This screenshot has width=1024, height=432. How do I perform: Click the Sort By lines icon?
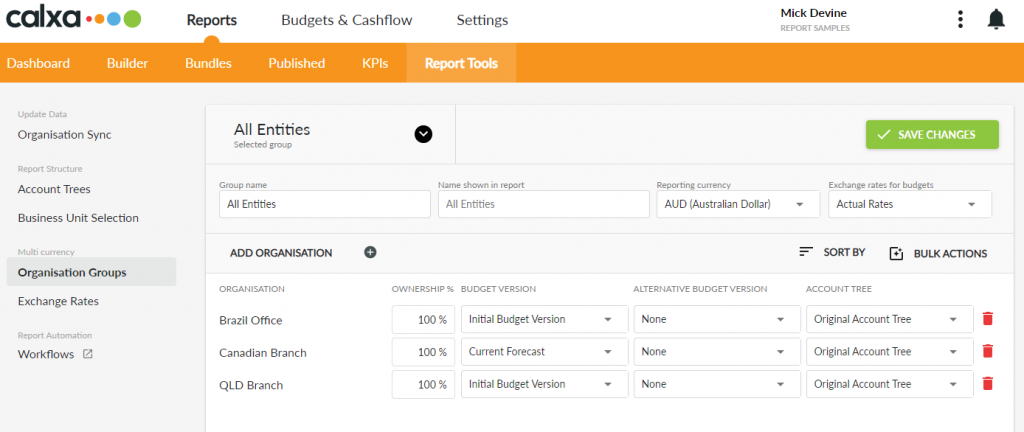tap(807, 252)
